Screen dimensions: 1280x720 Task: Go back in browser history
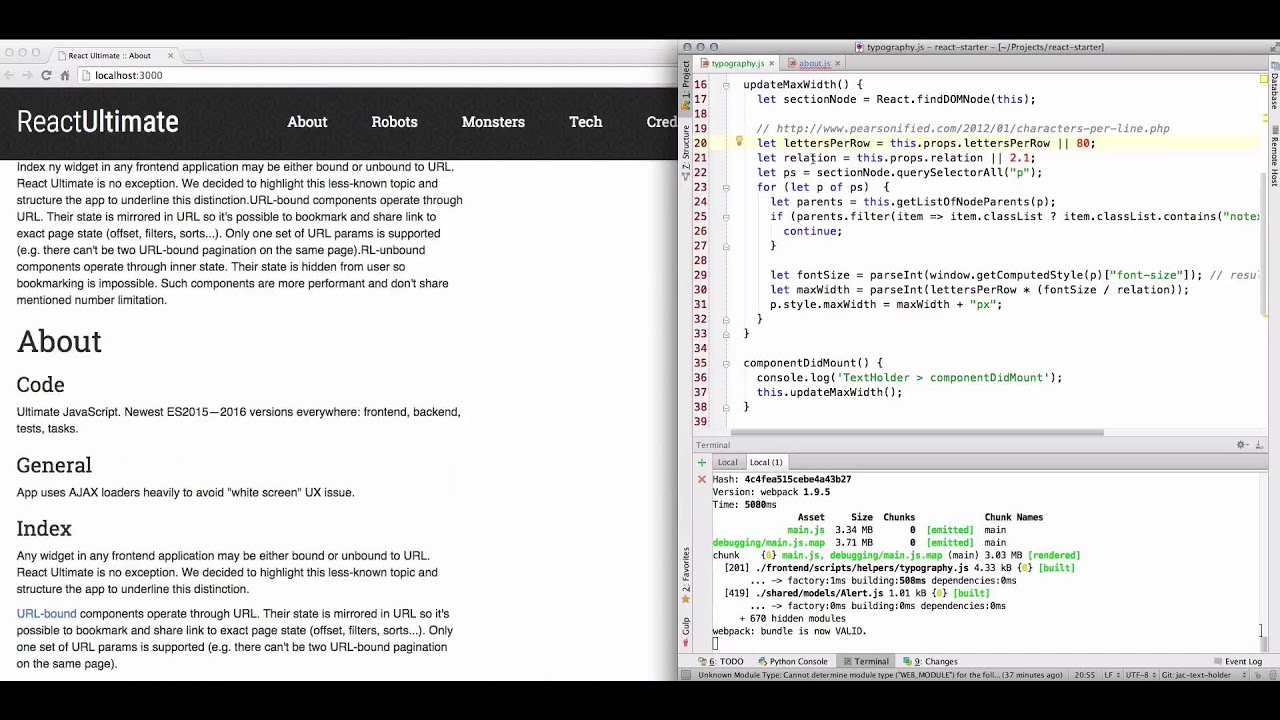9,75
